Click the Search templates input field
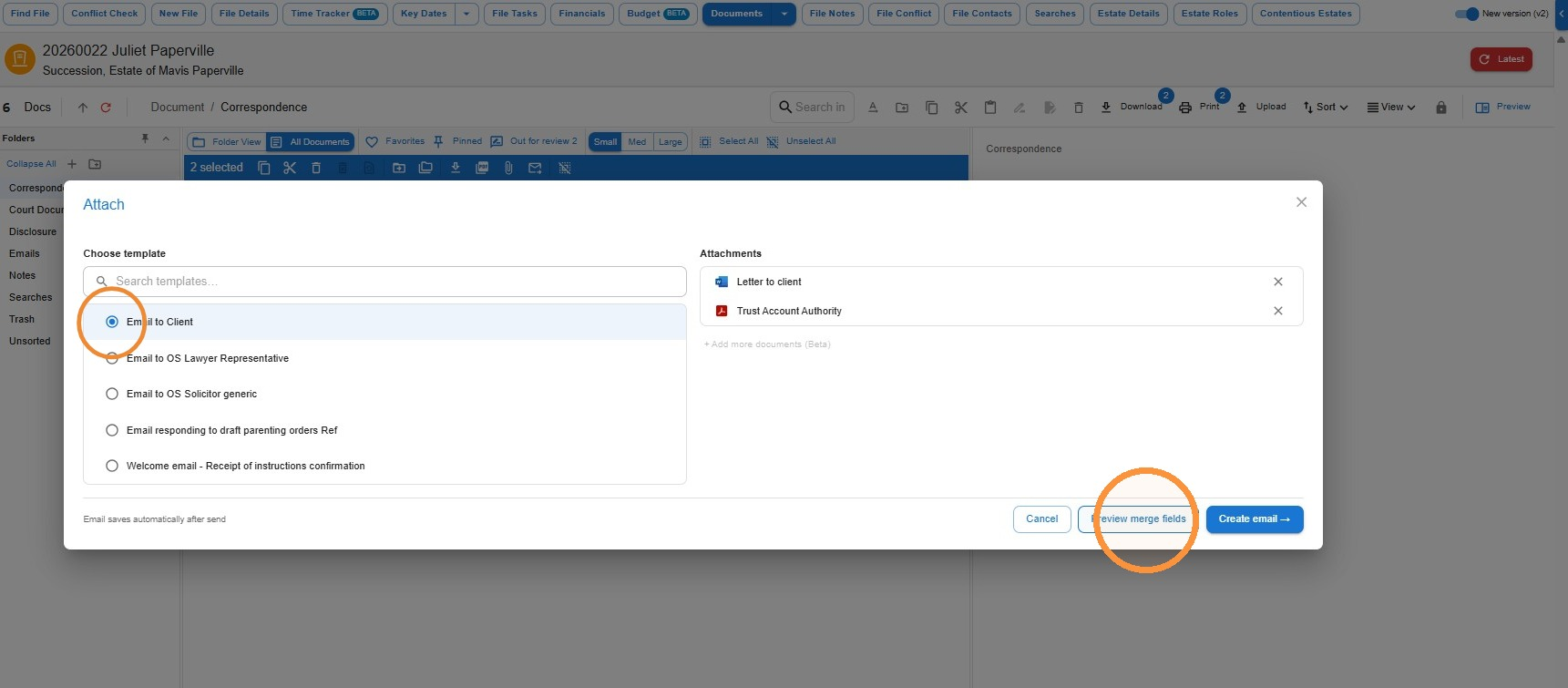 (x=384, y=282)
